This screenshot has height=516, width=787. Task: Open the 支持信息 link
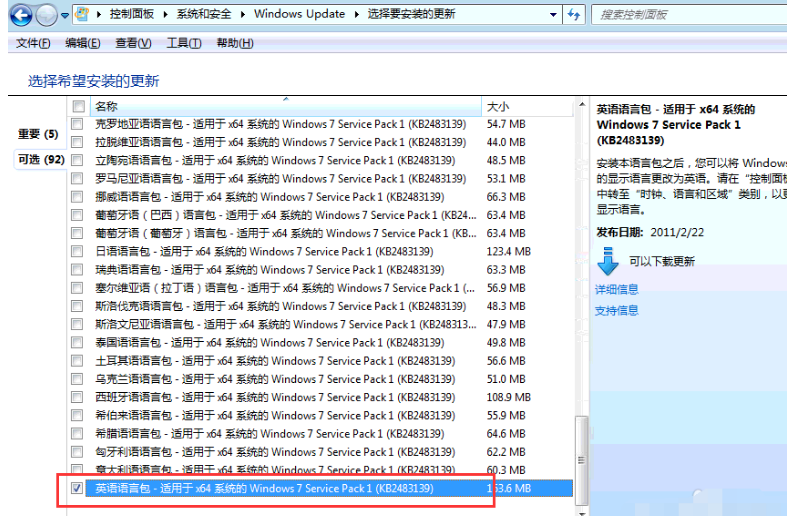click(x=616, y=311)
